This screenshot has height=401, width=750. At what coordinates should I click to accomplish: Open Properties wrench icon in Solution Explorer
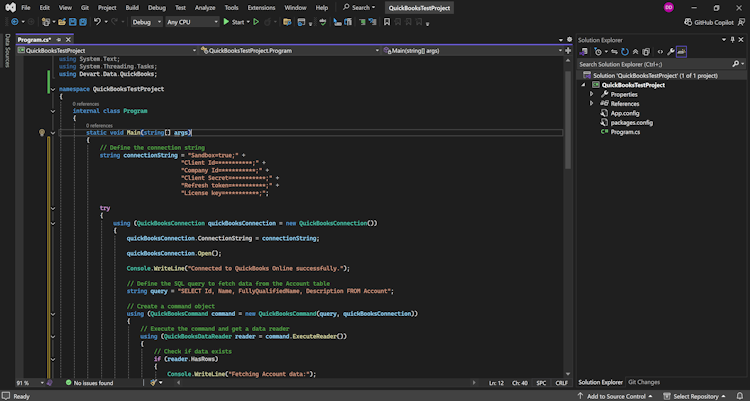tap(671, 51)
